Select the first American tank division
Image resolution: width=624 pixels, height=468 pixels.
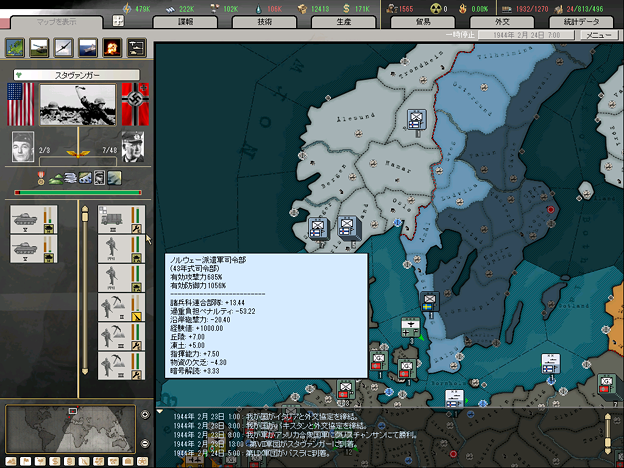pos(33,219)
